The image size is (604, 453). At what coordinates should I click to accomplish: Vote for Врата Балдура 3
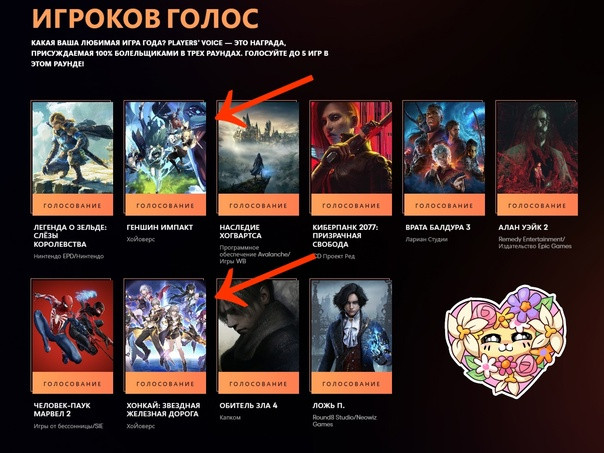[444, 205]
